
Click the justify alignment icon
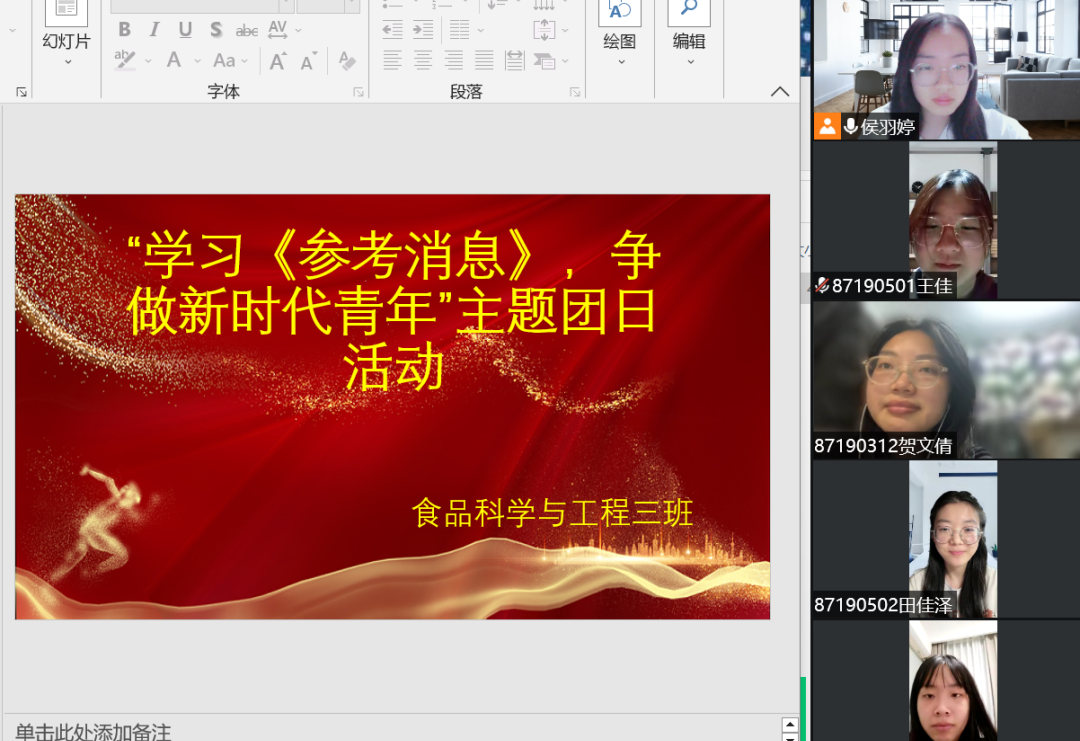(x=484, y=60)
